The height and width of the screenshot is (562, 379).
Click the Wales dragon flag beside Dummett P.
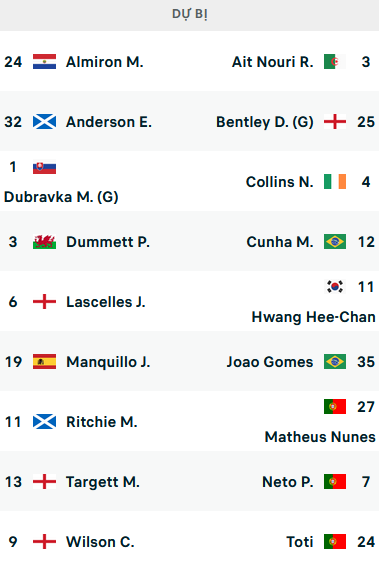[44, 242]
